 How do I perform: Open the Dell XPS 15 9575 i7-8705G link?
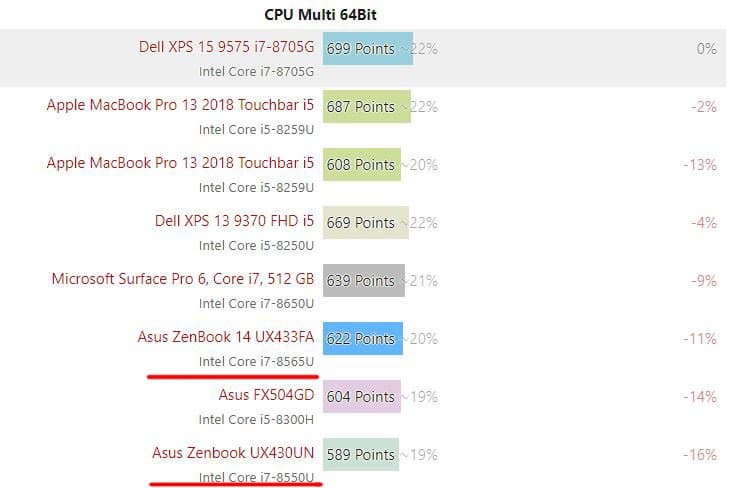(226, 47)
